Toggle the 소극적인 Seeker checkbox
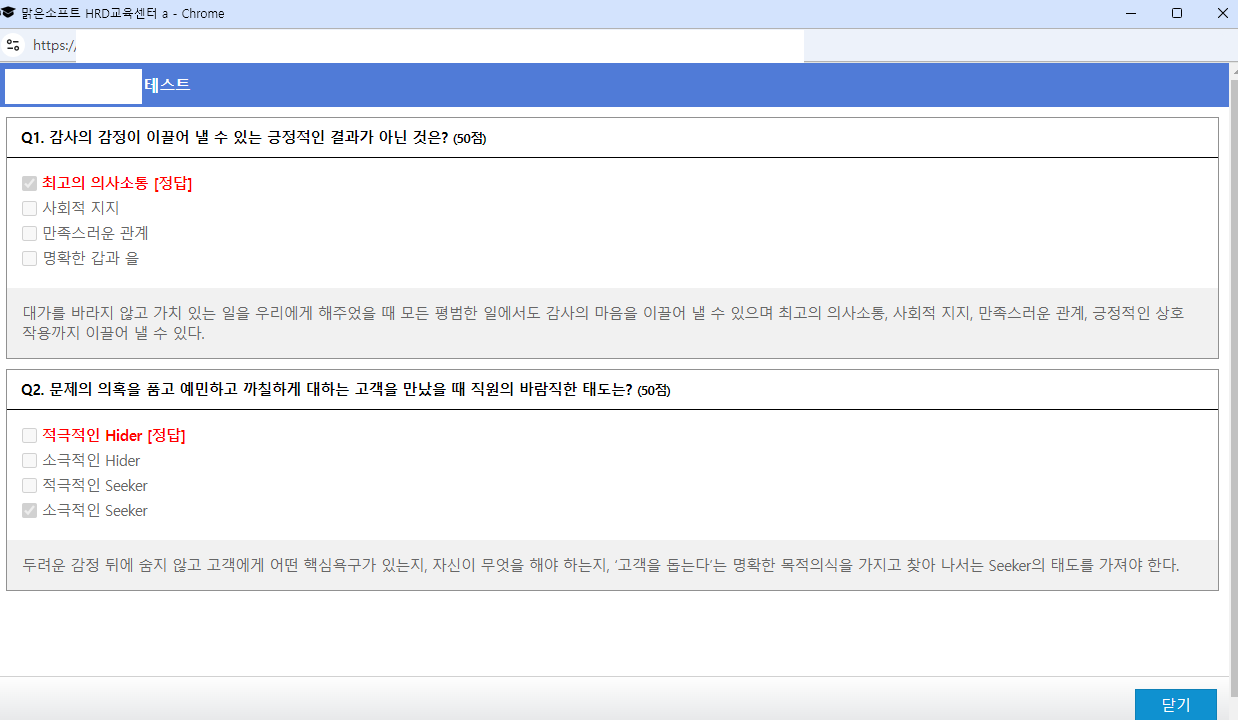This screenshot has width=1238, height=720. [30, 511]
